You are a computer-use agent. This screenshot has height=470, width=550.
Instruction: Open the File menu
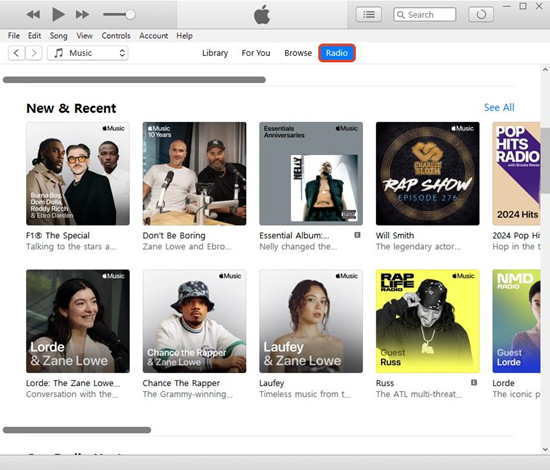click(14, 36)
